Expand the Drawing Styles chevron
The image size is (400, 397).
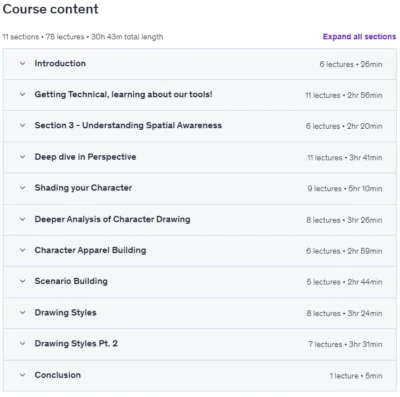point(22,312)
